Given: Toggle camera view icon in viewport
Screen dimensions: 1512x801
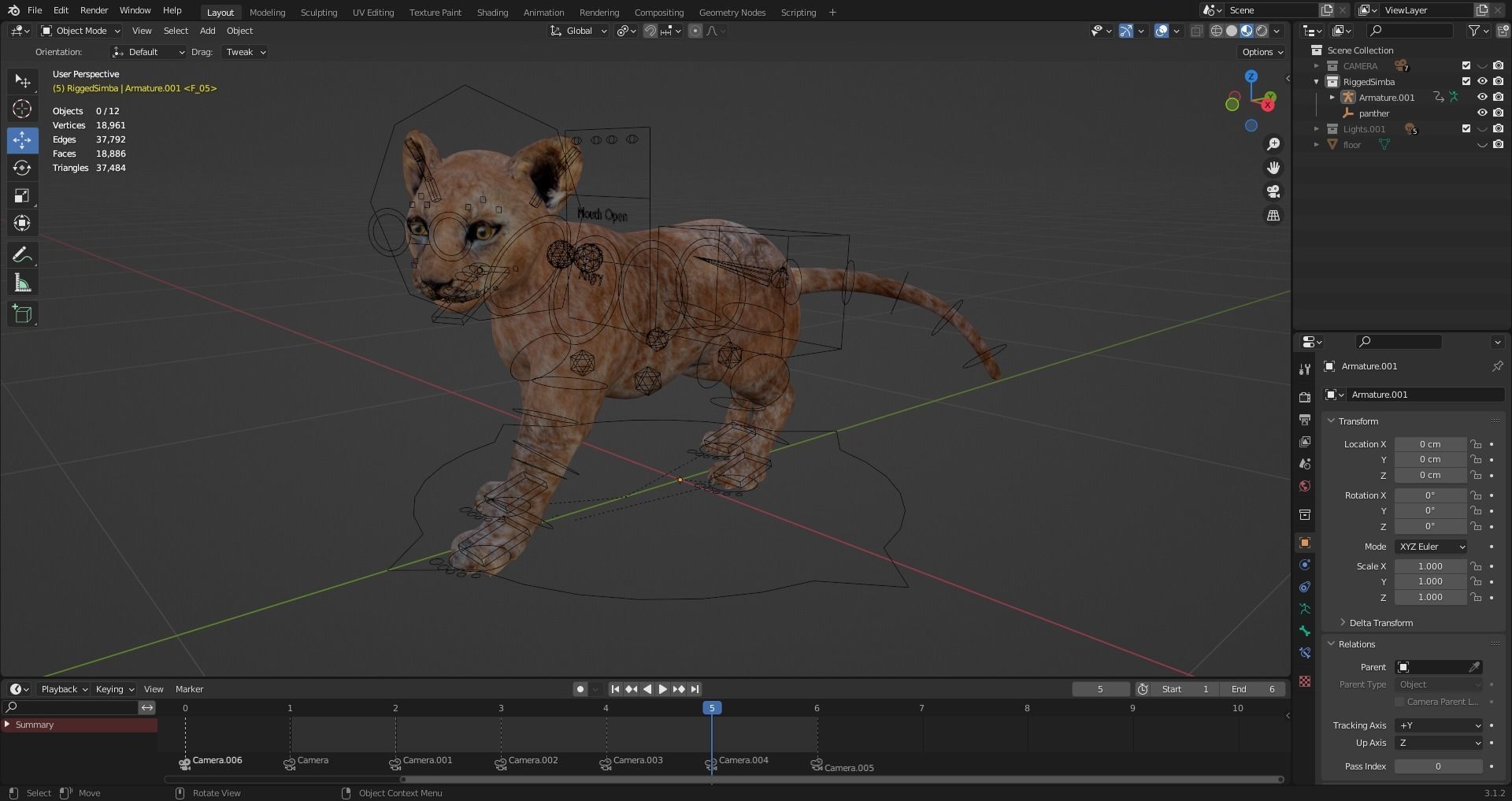Looking at the screenshot, I should pos(1273,191).
